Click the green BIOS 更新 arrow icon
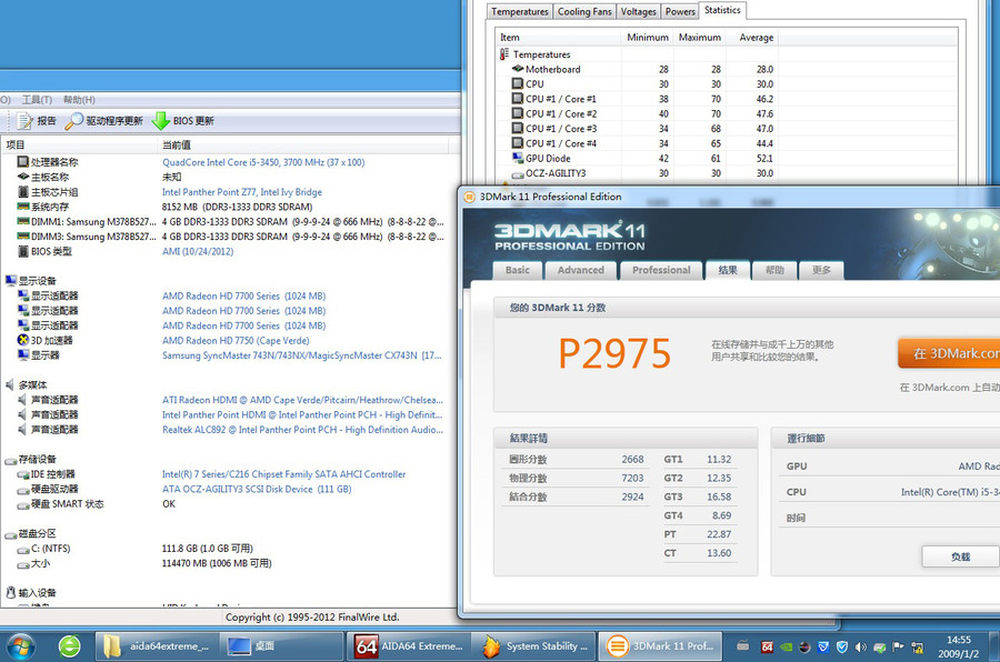 click(161, 121)
